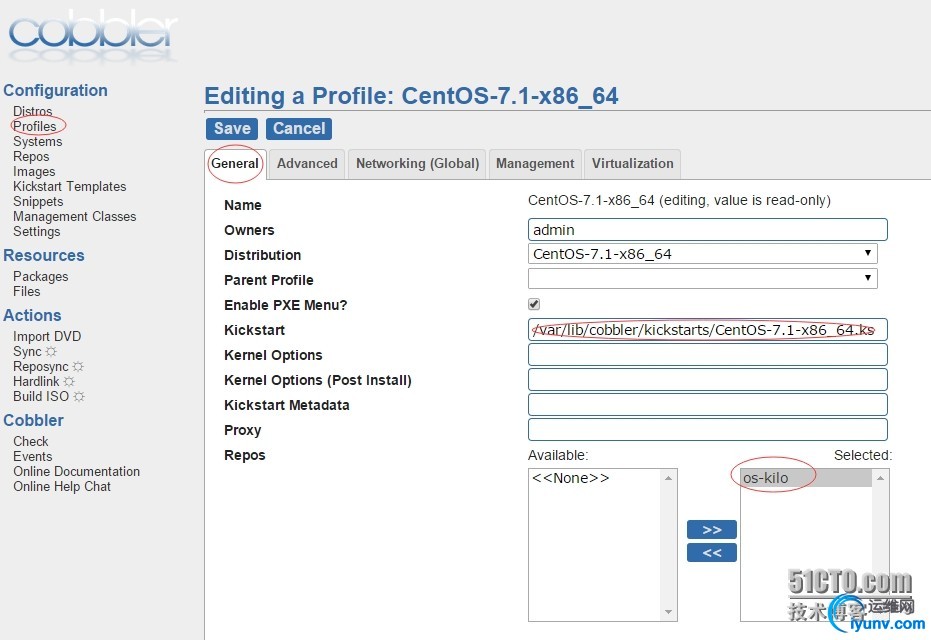Switch to the General tab
The height and width of the screenshot is (640, 931).
click(x=235, y=163)
